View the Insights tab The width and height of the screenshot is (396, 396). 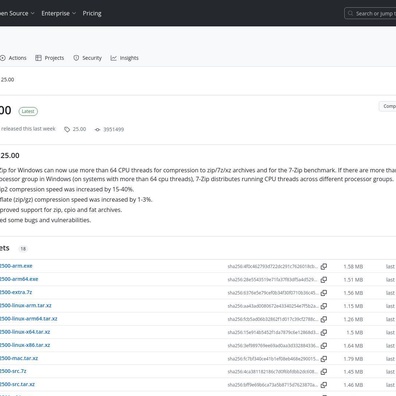124,58
